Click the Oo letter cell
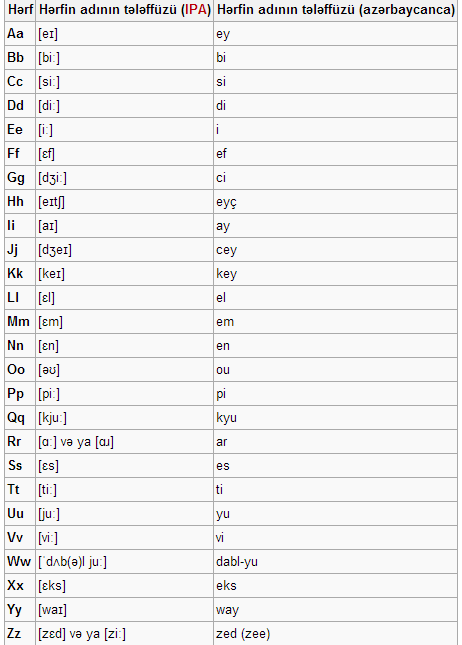This screenshot has width=462, height=645. click(x=20, y=370)
